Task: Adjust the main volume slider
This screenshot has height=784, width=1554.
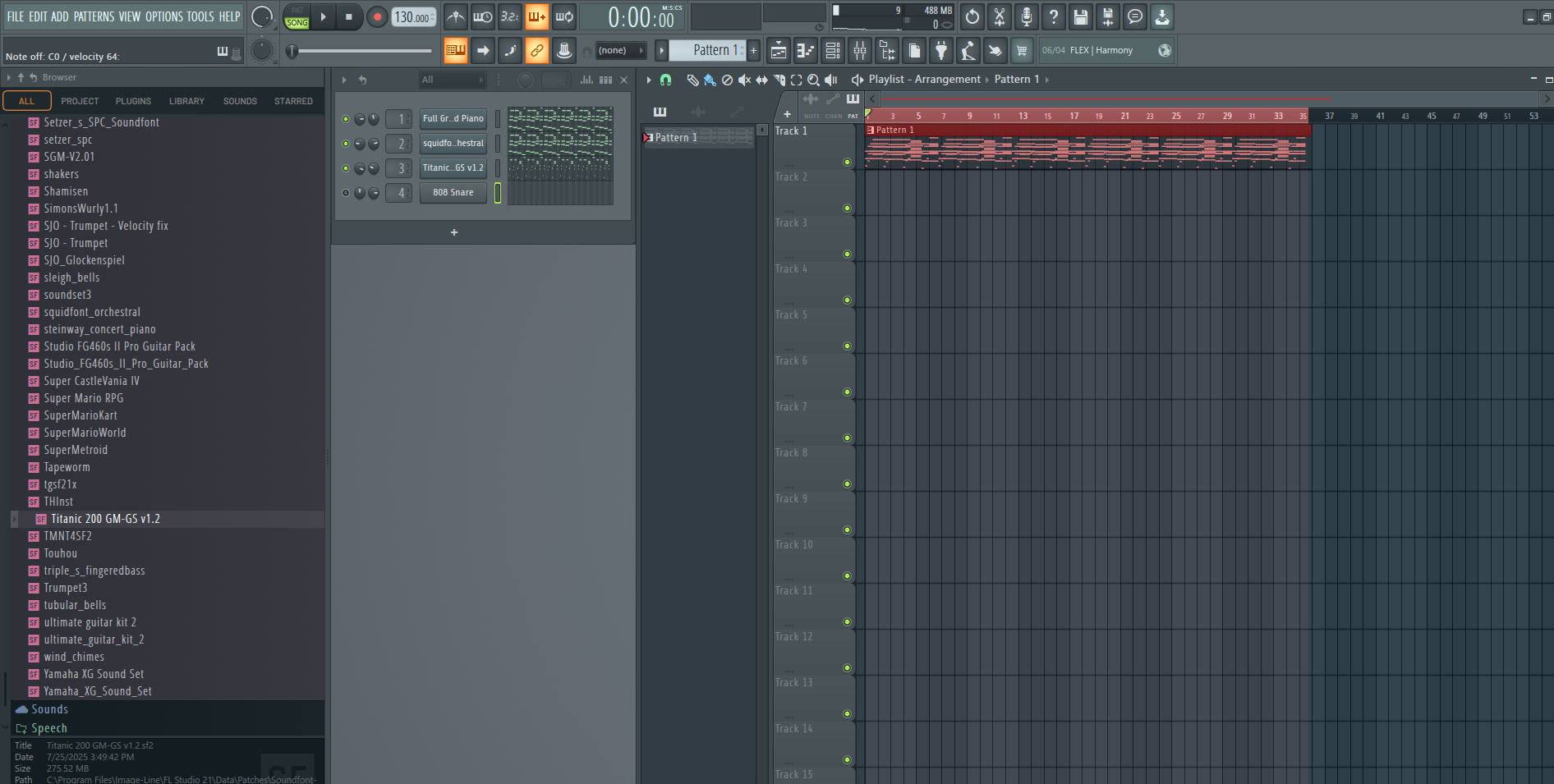Action: pos(361,51)
